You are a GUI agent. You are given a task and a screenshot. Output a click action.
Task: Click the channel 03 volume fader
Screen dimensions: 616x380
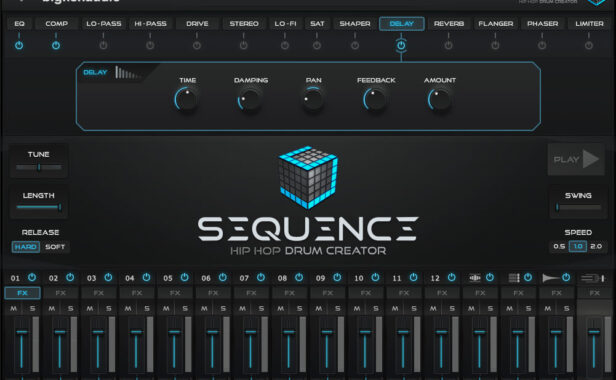tap(98, 332)
